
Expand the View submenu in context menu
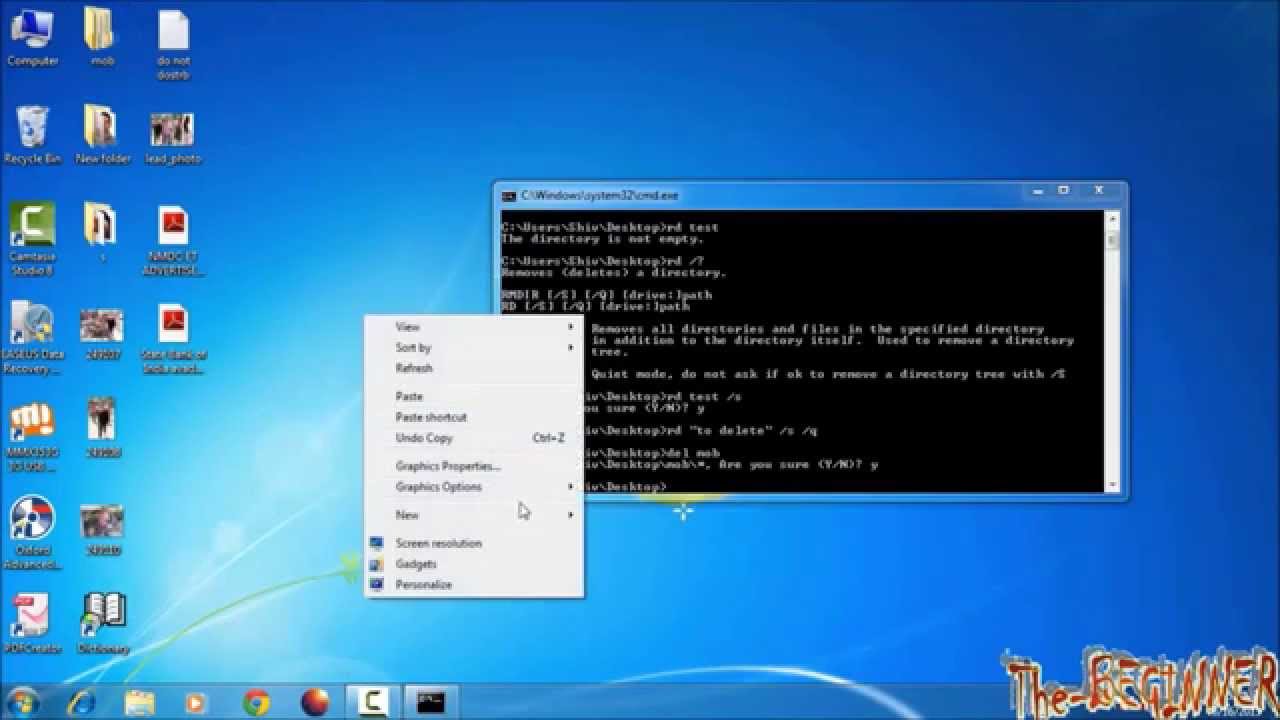pyautogui.click(x=473, y=327)
